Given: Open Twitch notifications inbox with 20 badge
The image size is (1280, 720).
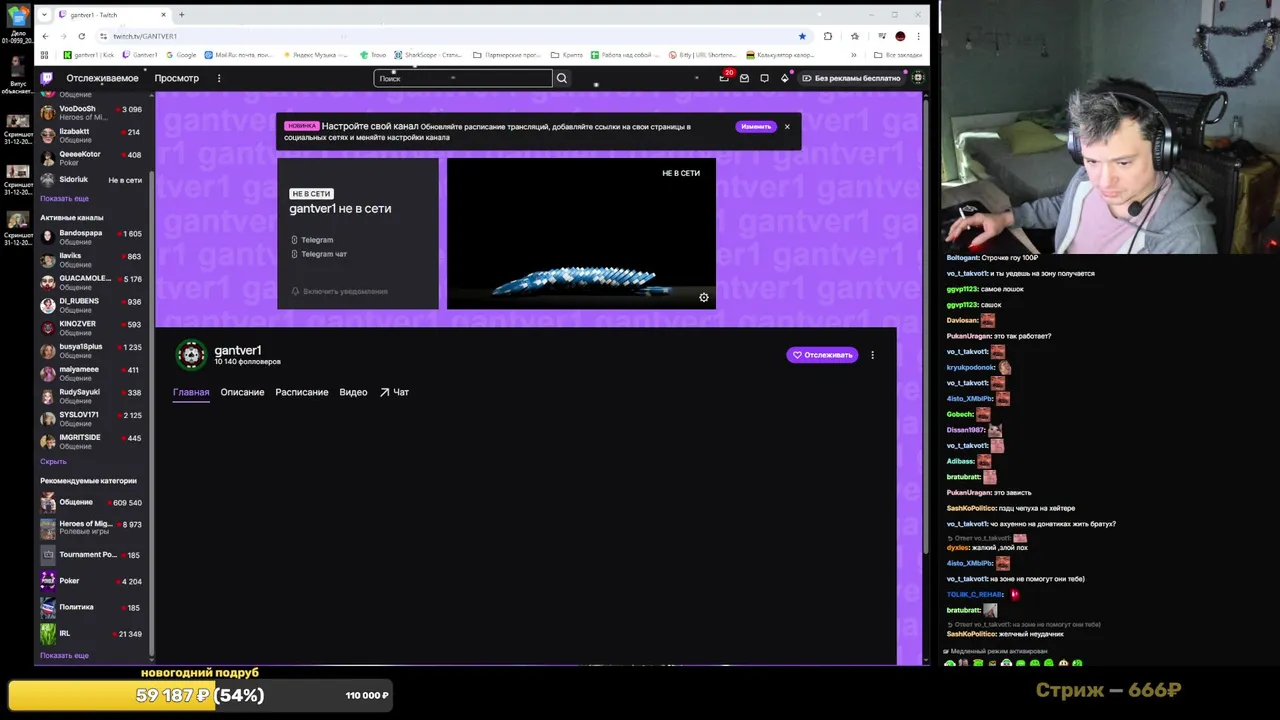Looking at the screenshot, I should (x=725, y=77).
